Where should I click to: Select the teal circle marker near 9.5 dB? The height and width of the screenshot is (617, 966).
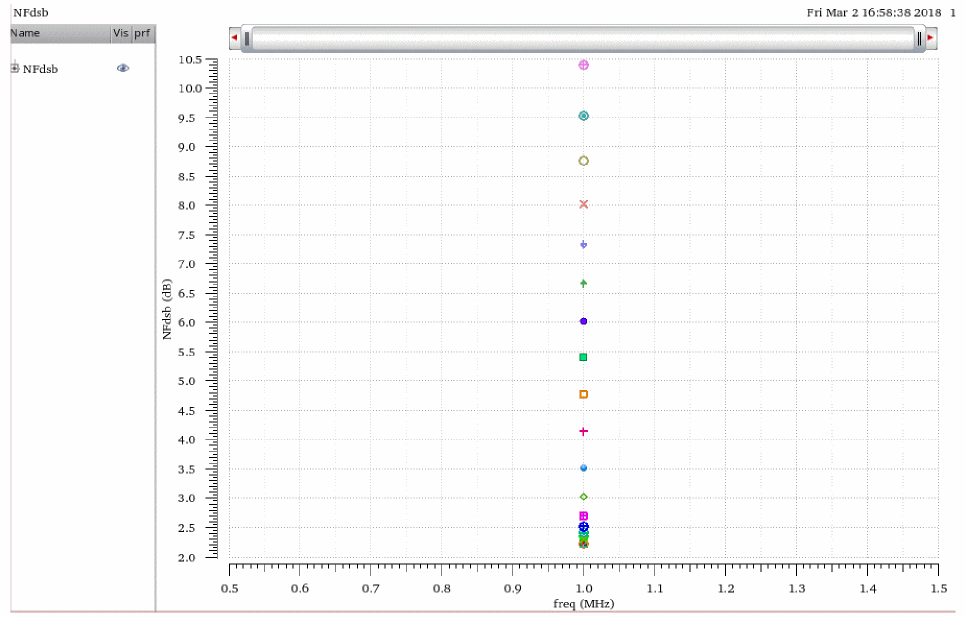click(584, 116)
